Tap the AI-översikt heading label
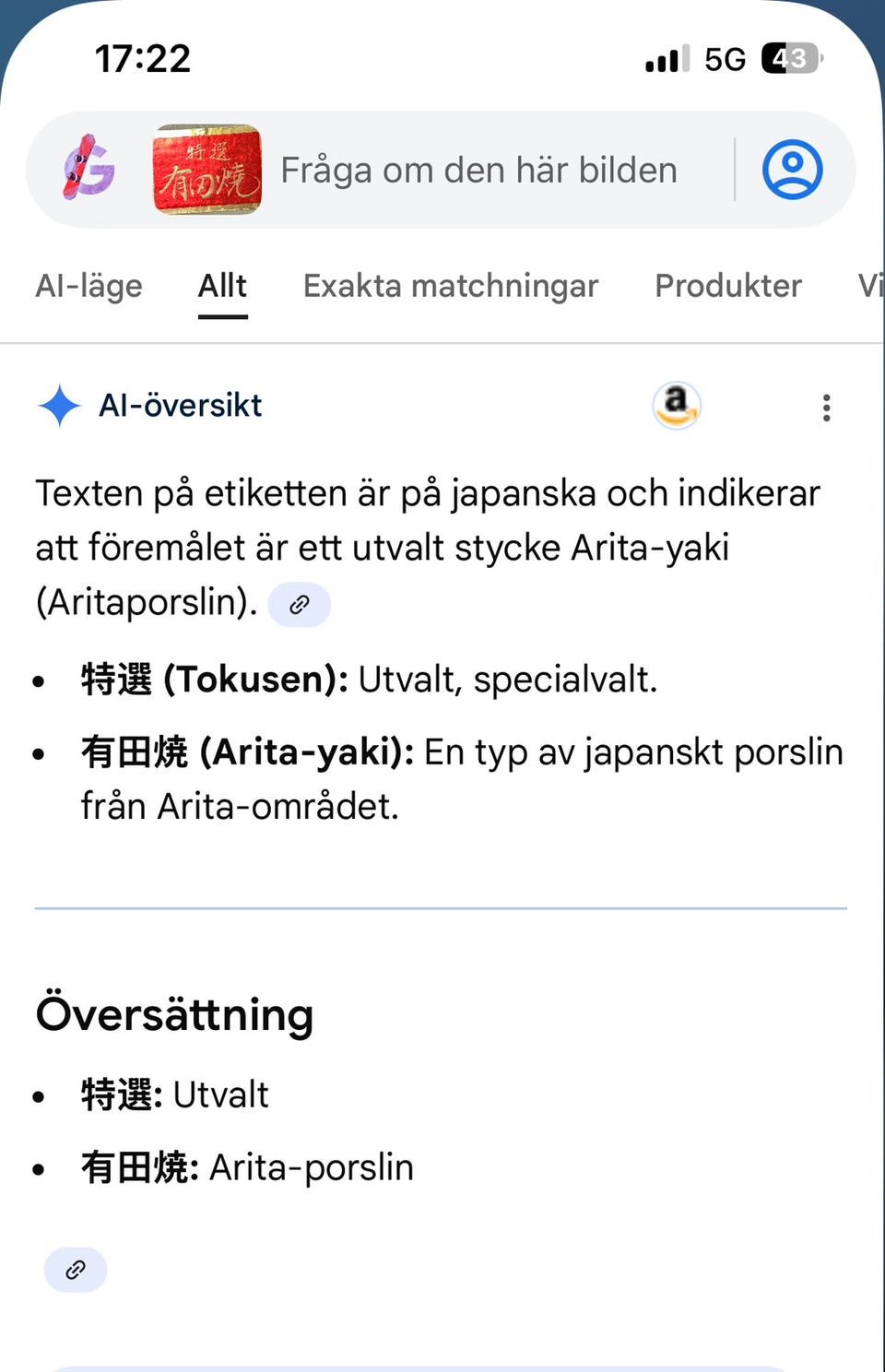 (x=180, y=406)
